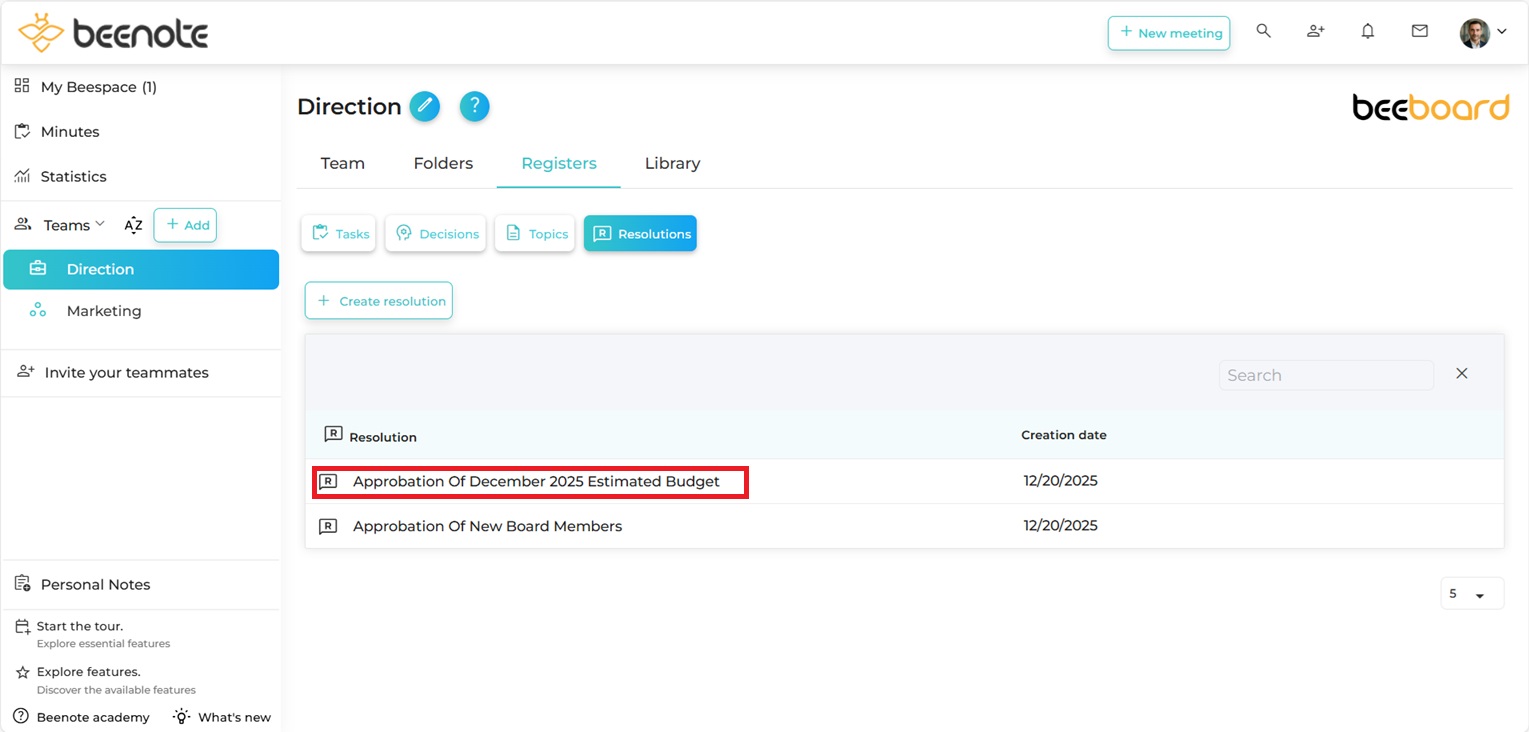Open the rows-per-page dropdown showing 5
The width and height of the screenshot is (1529, 732).
pyautogui.click(x=1471, y=594)
